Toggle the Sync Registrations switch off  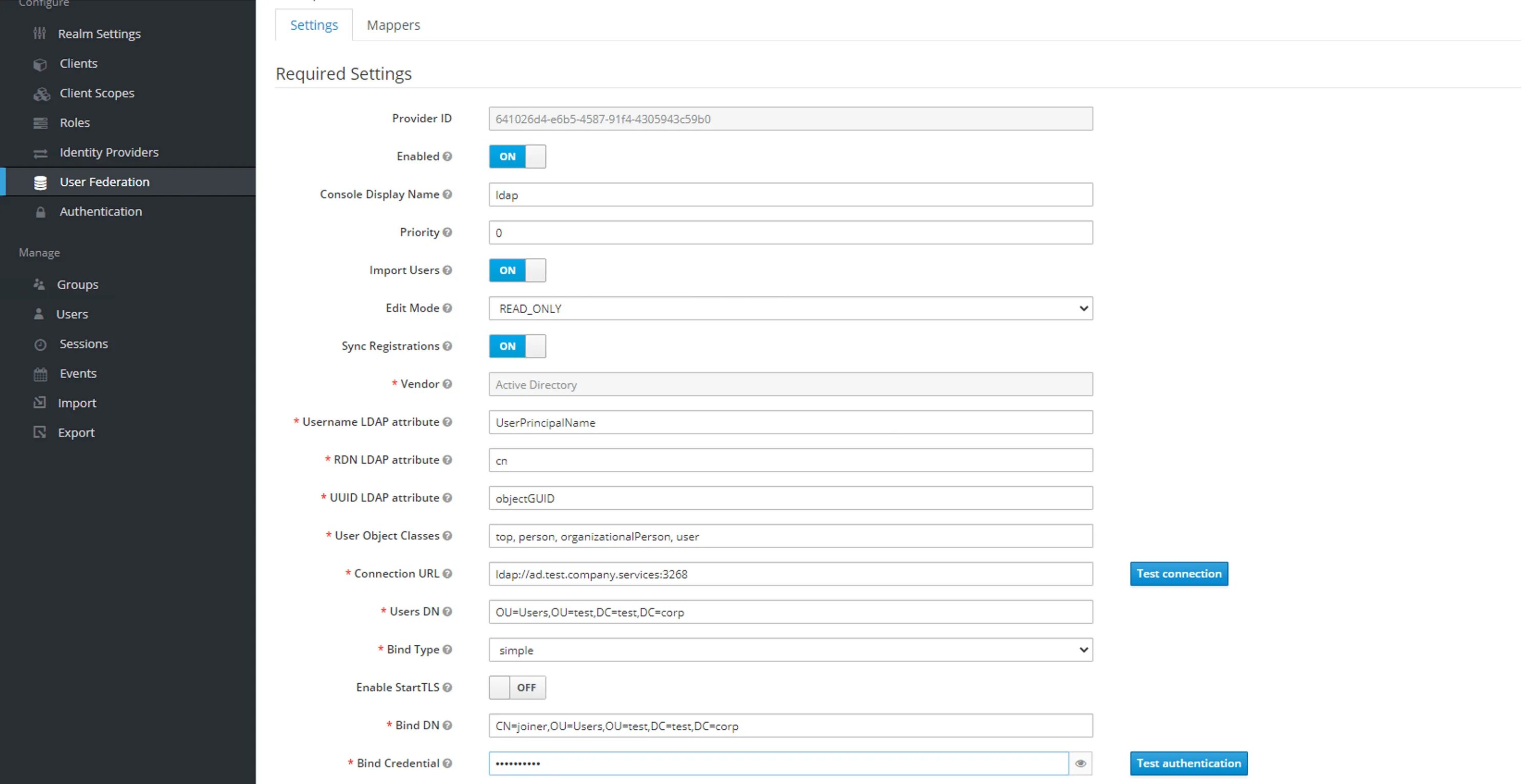point(517,346)
